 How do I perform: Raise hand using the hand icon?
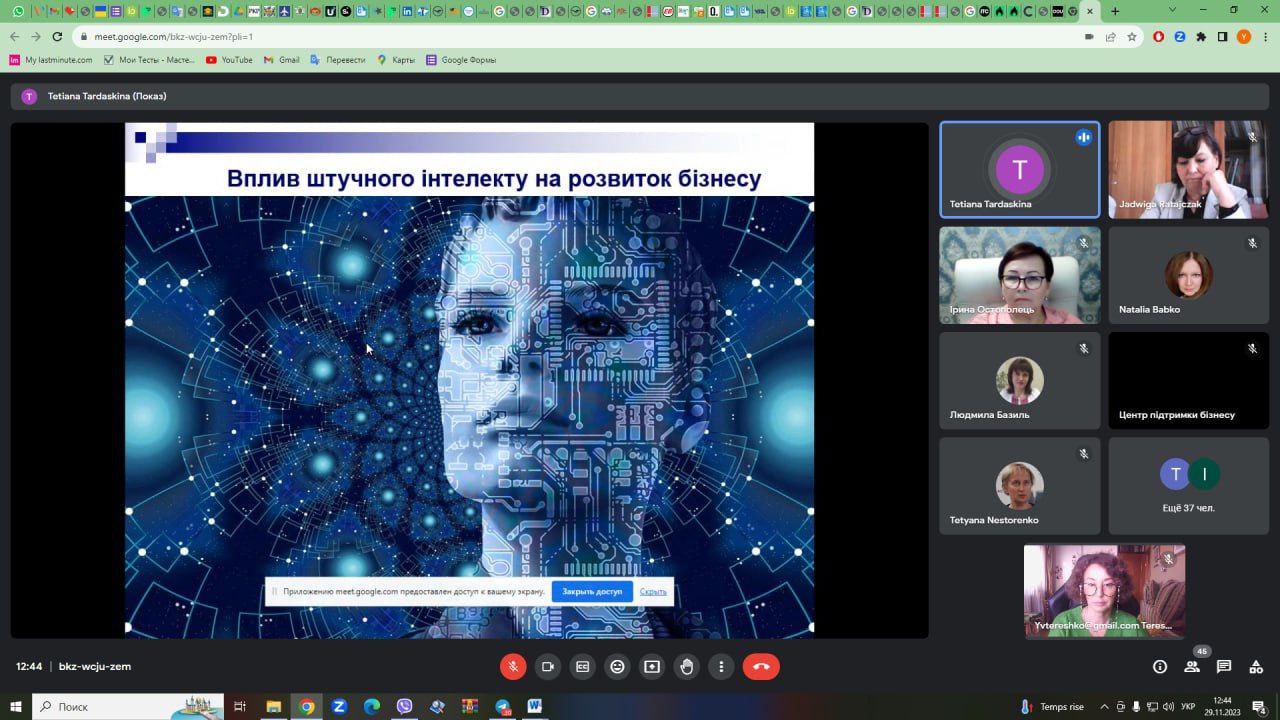coord(687,667)
